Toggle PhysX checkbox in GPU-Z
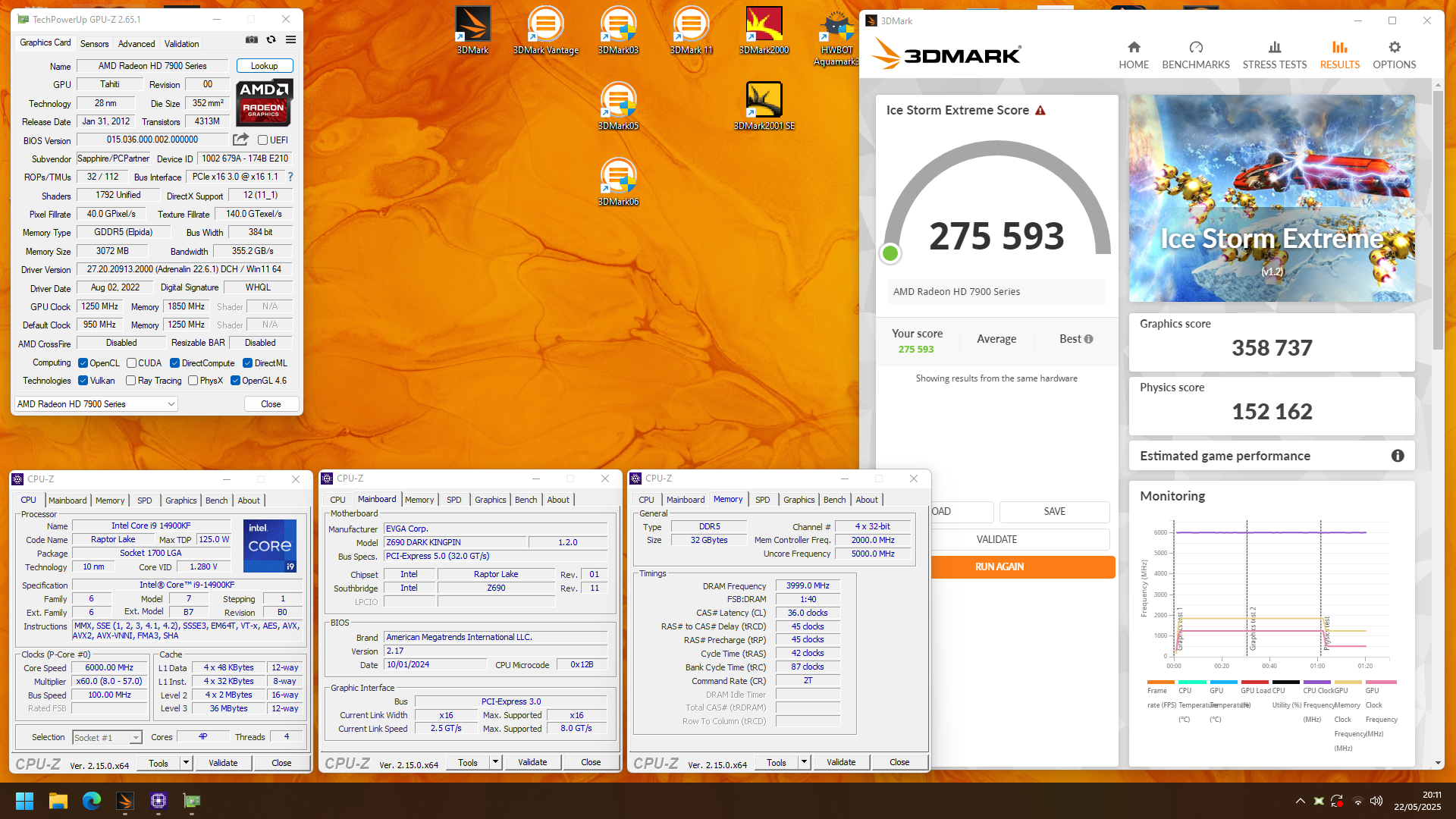1456x819 pixels. 193,381
